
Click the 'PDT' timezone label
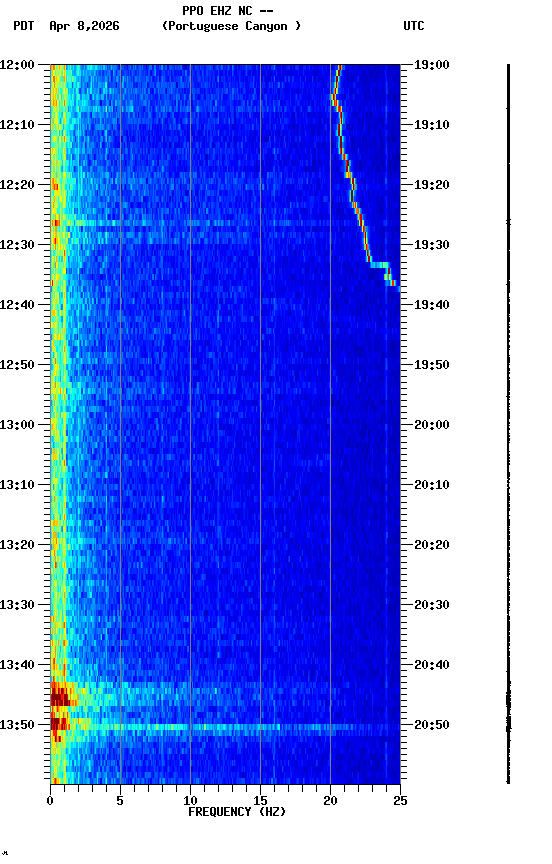click(x=24, y=26)
